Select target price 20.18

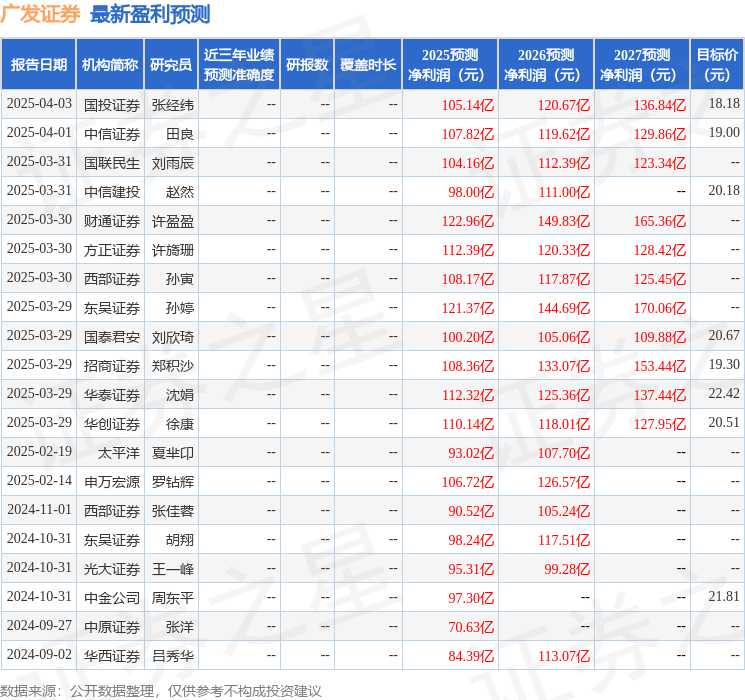click(x=724, y=191)
